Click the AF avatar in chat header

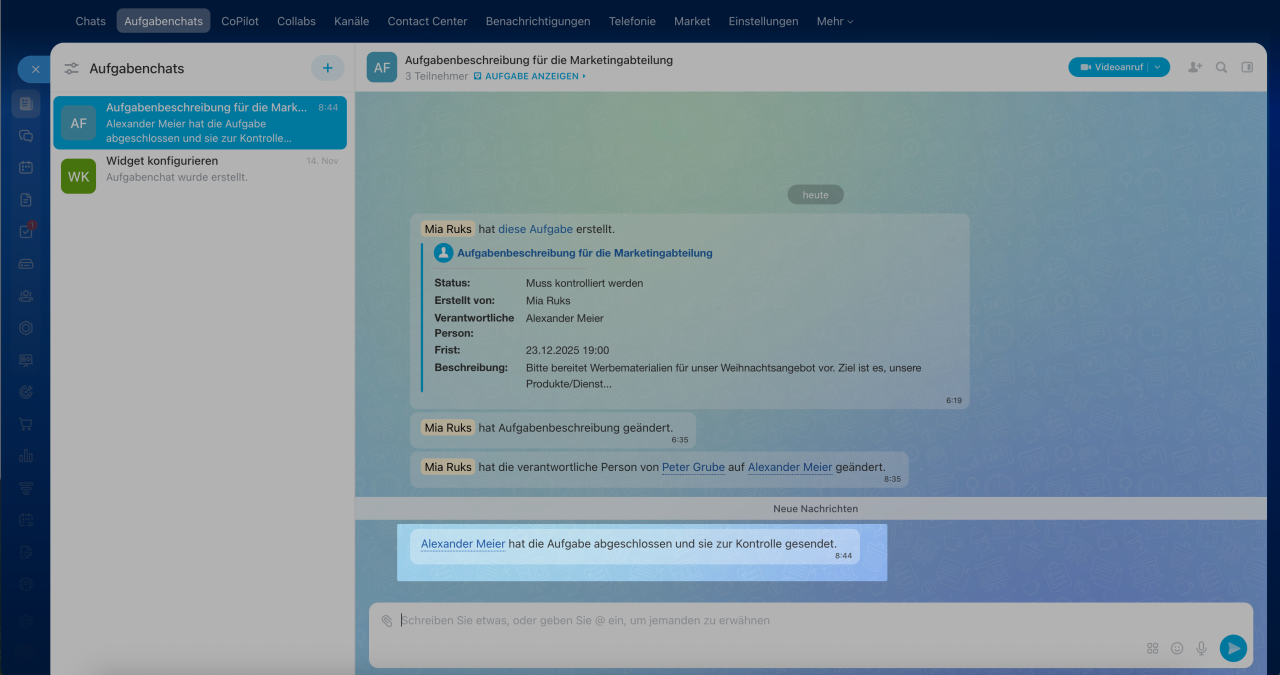[x=382, y=67]
